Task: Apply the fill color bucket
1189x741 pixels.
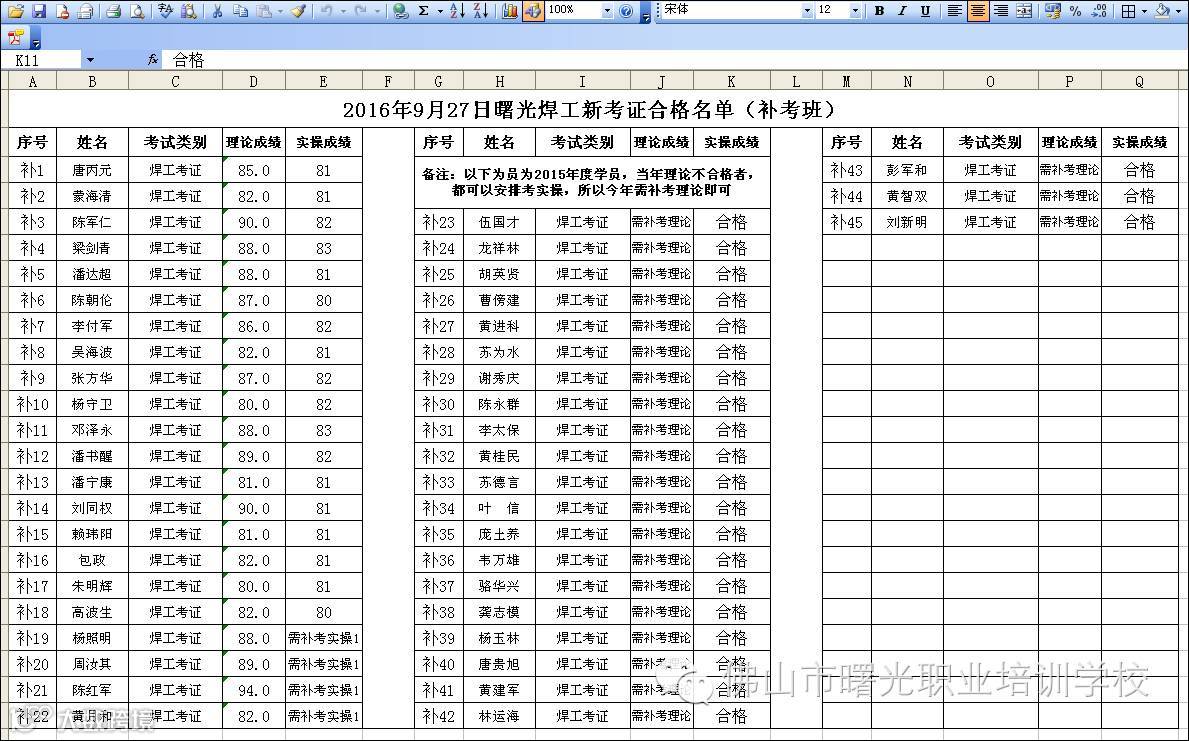Action: click(1162, 11)
